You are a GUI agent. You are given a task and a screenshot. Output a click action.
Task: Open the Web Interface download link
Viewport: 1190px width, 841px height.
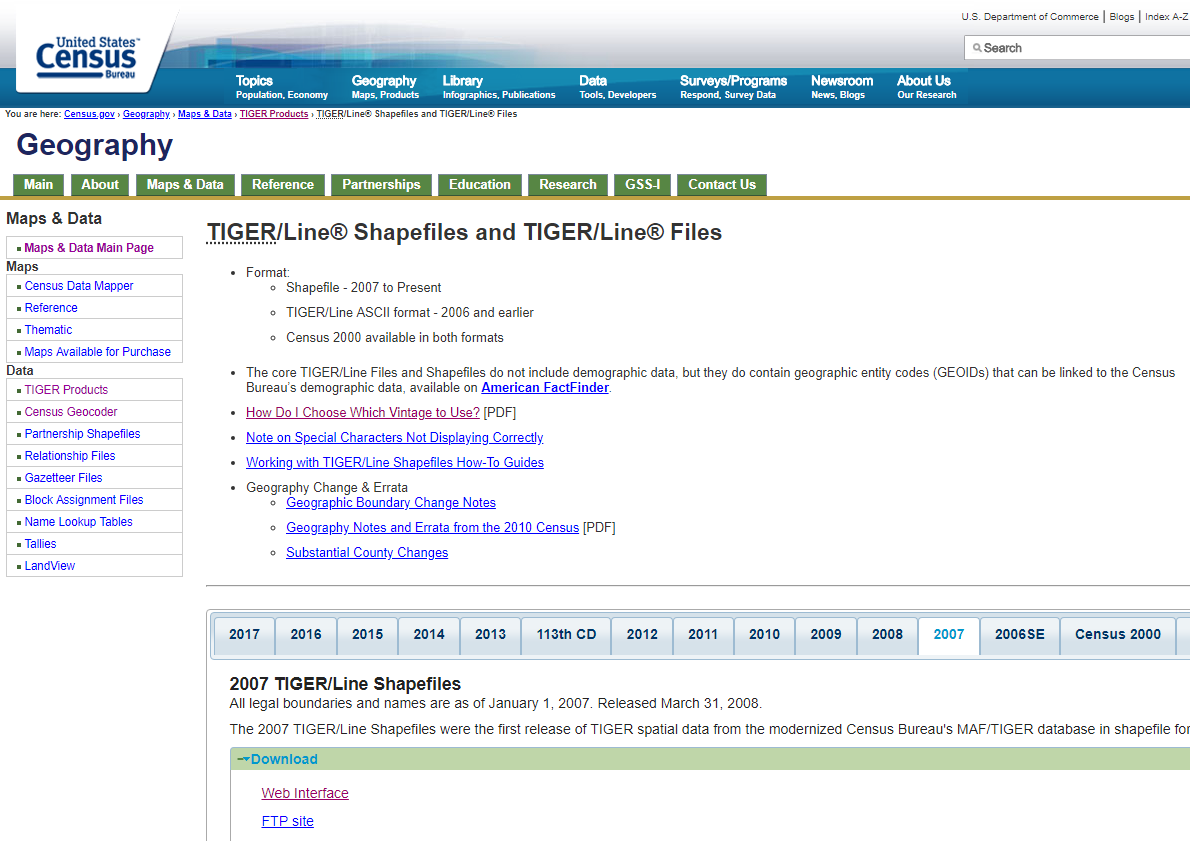(305, 793)
